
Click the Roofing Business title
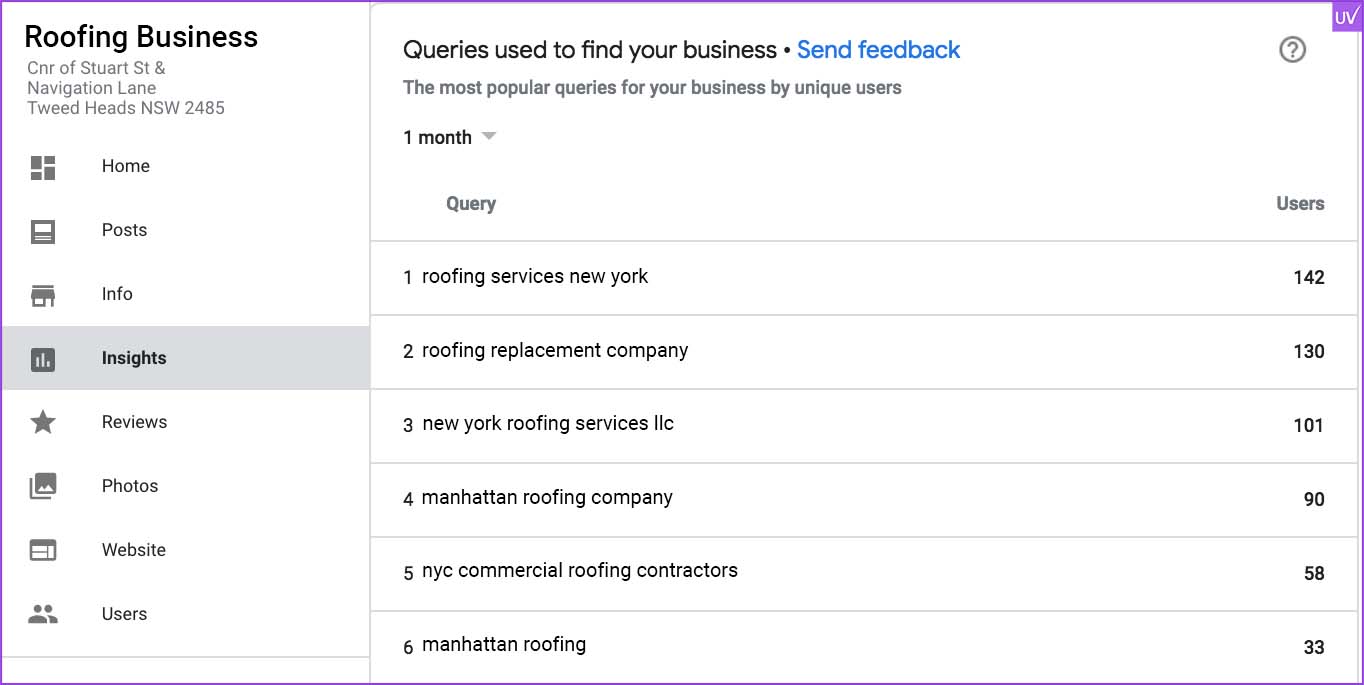point(141,37)
